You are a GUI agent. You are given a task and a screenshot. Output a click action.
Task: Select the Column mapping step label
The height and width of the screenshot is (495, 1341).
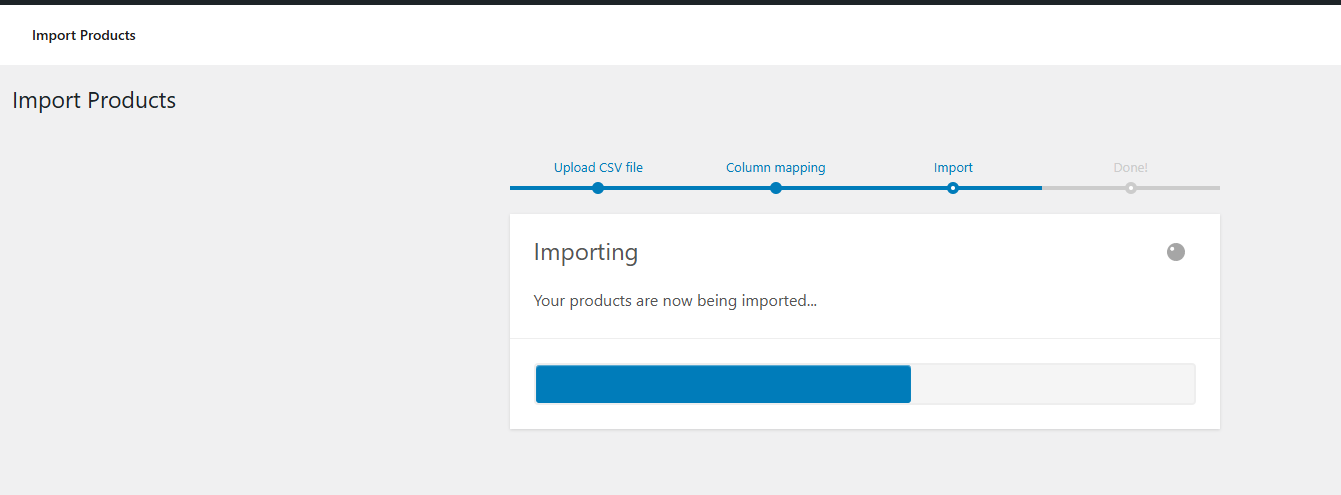click(776, 168)
